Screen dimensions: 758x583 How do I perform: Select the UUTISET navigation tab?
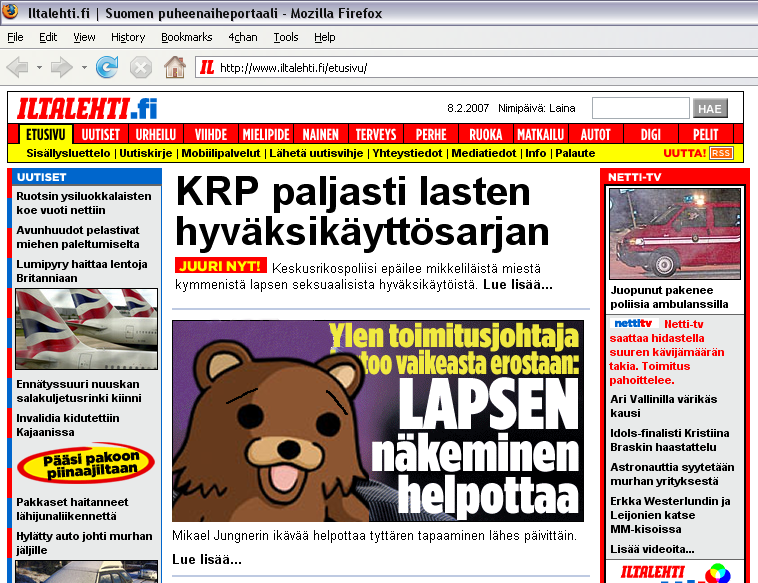point(101,134)
